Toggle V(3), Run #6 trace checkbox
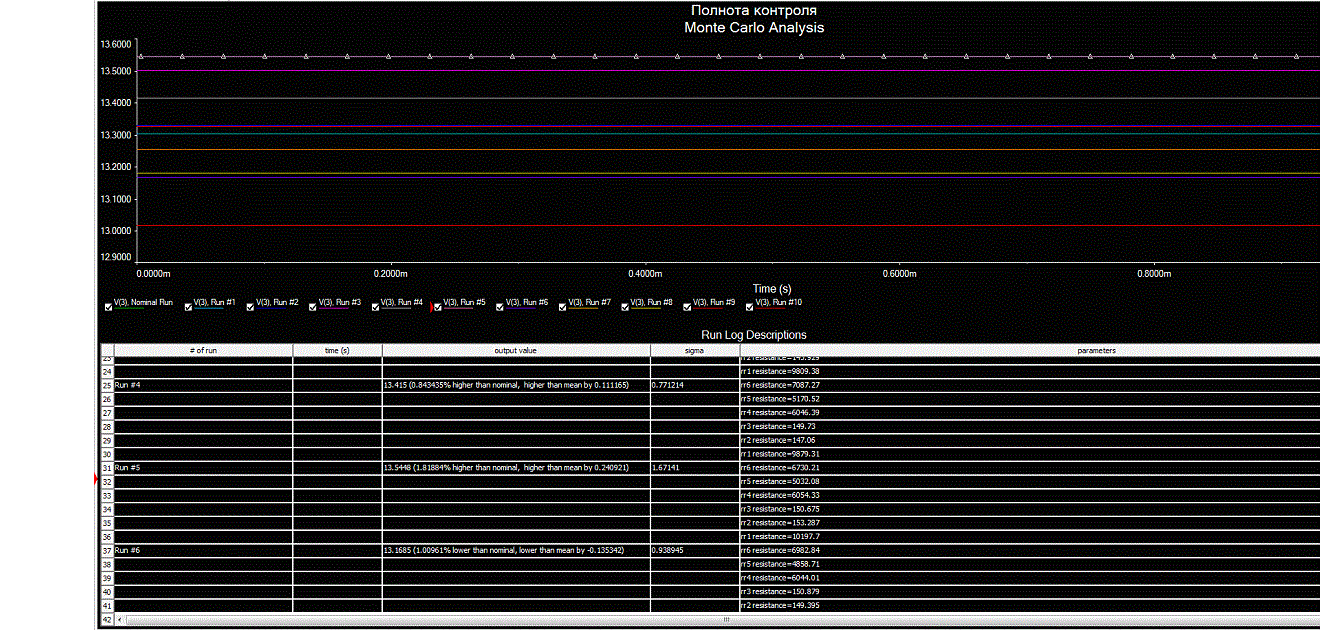 pyautogui.click(x=501, y=307)
